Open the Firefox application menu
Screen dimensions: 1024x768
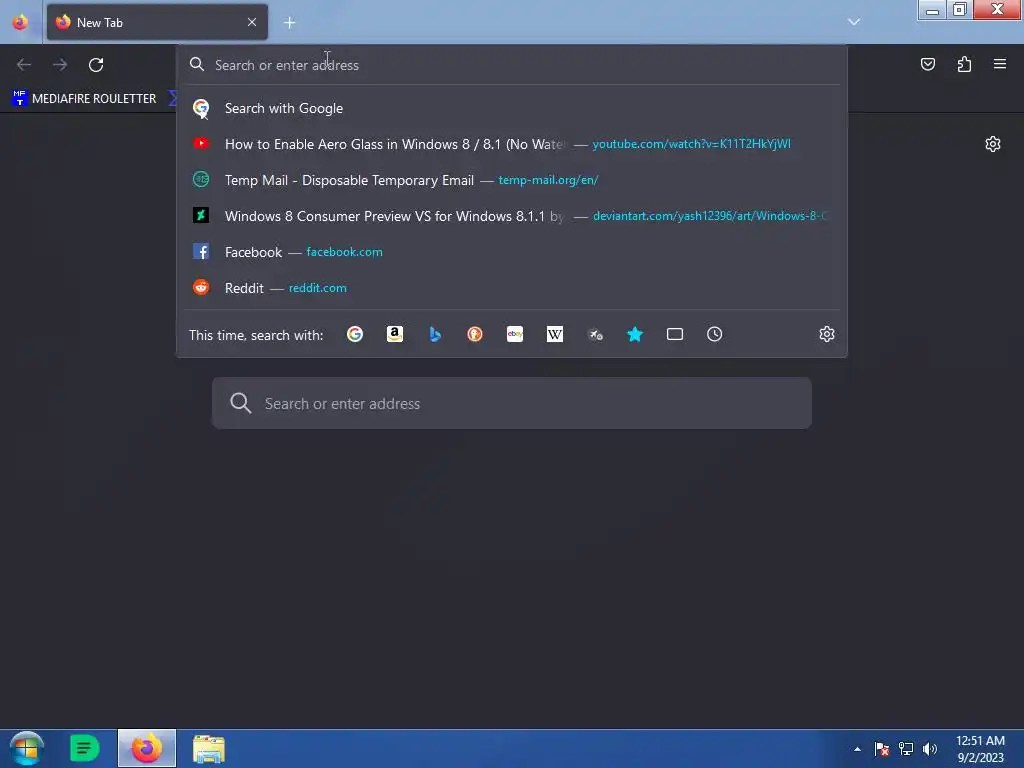point(1000,64)
